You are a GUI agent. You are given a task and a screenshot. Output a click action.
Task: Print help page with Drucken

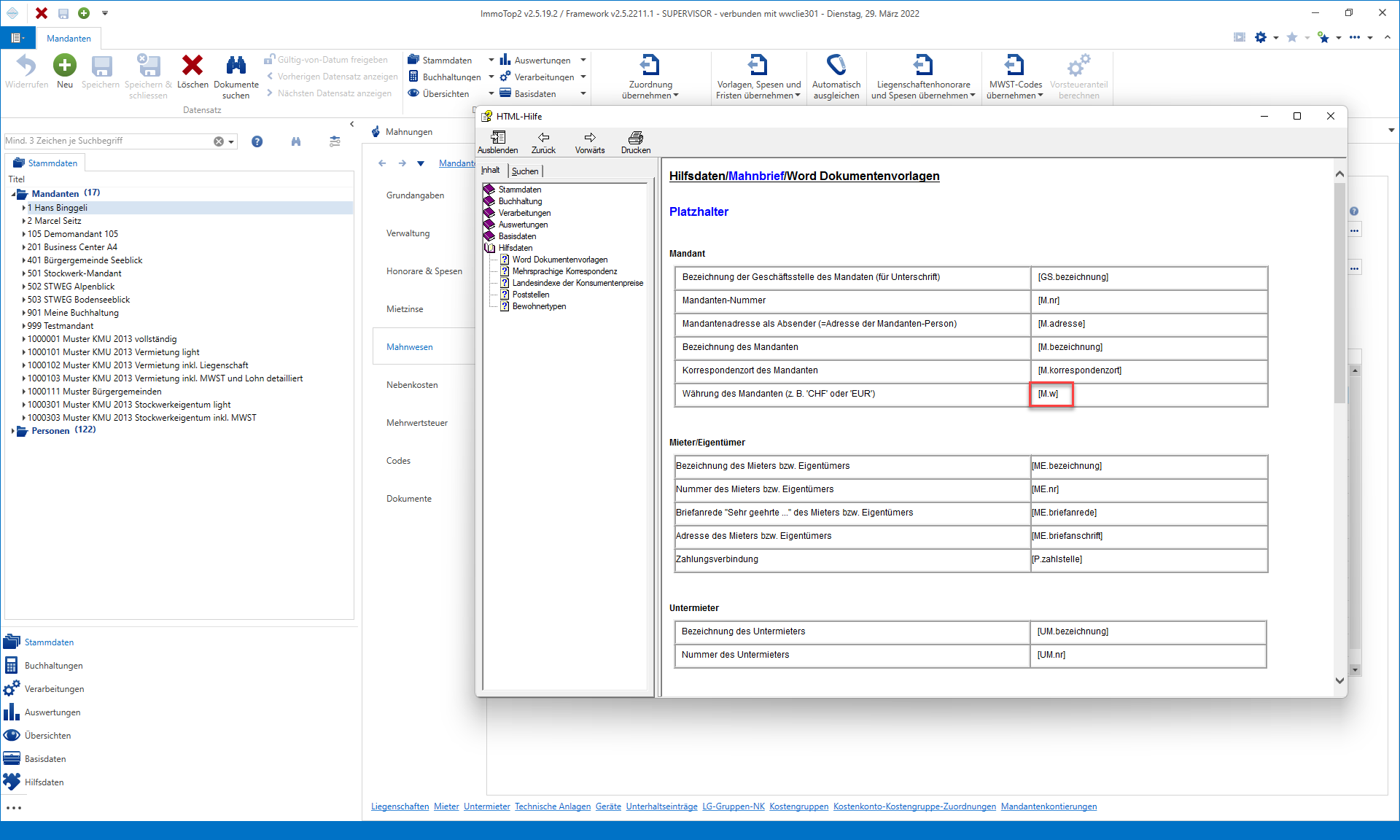(636, 142)
